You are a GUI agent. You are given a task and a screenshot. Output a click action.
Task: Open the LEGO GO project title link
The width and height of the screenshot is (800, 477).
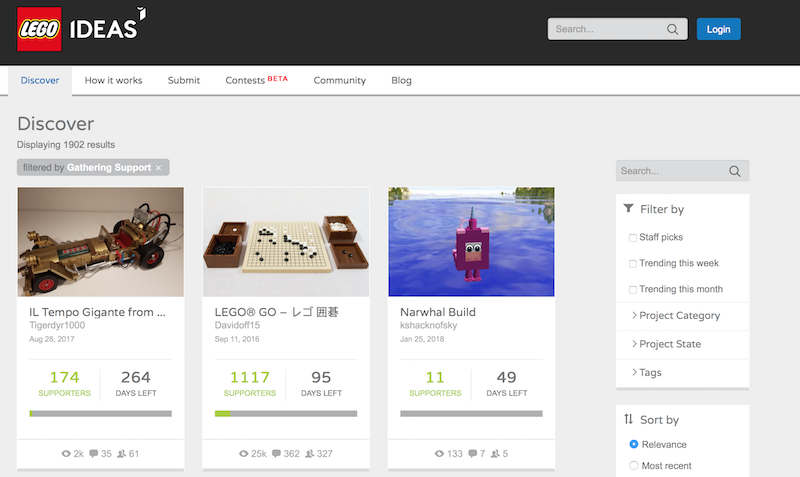[x=277, y=312]
